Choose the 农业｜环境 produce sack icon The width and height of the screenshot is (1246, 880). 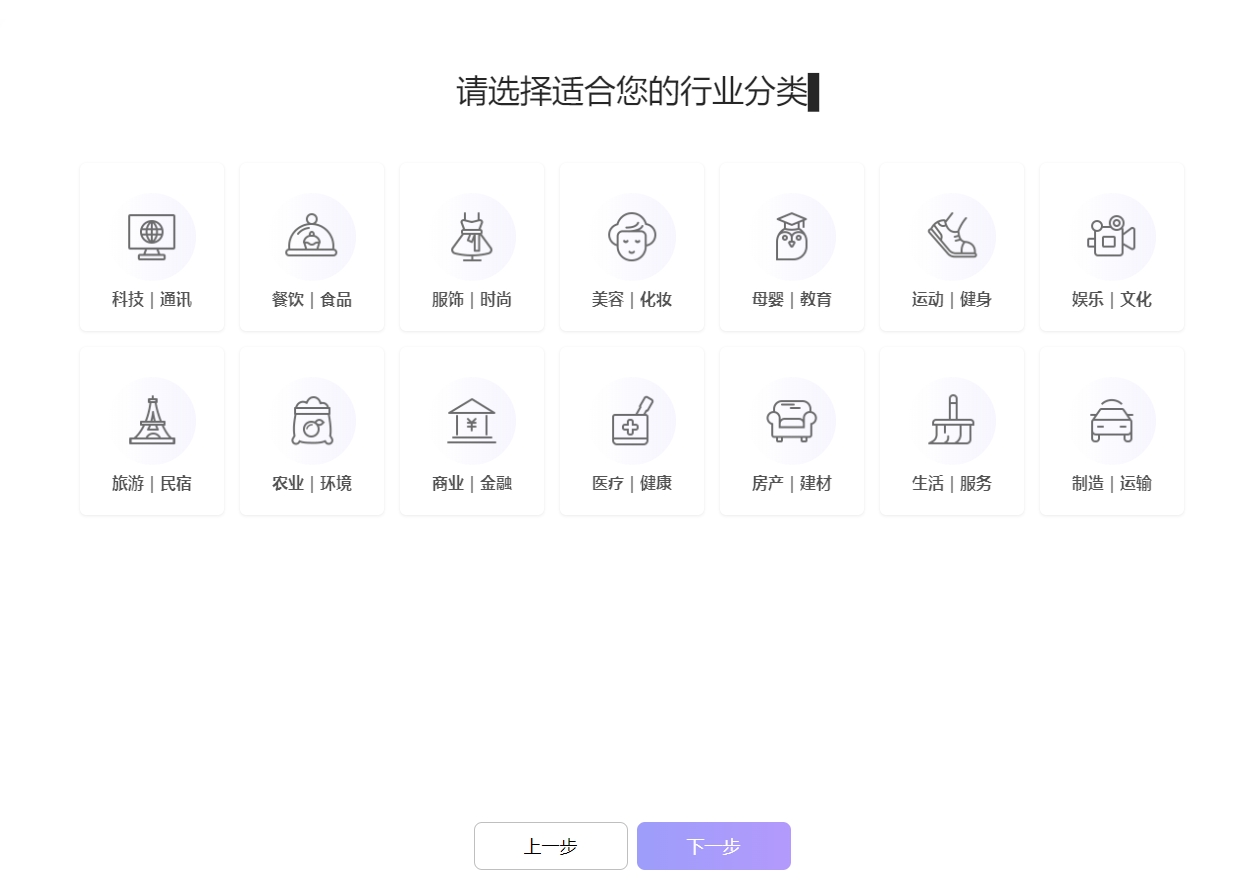(312, 421)
